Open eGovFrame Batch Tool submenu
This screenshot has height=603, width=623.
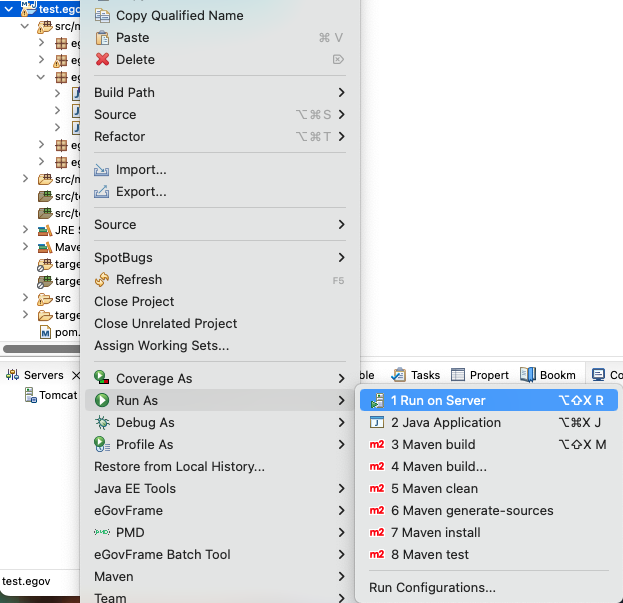pos(220,555)
